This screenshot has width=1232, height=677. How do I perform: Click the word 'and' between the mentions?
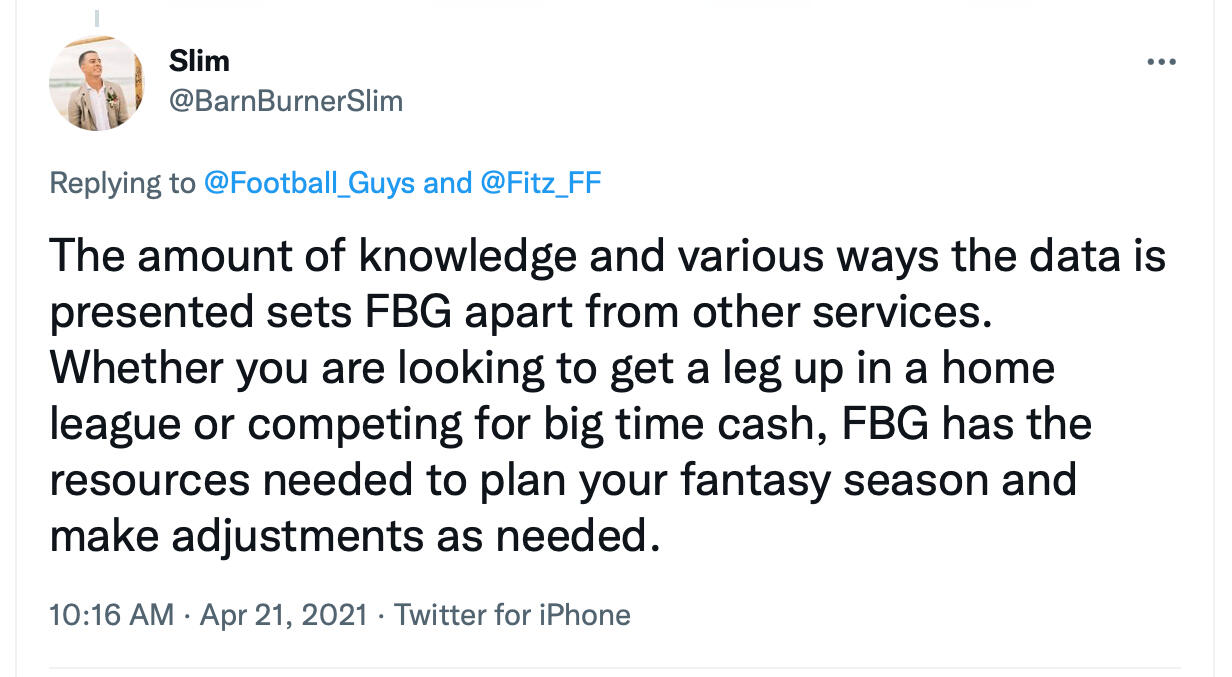pyautogui.click(x=447, y=183)
